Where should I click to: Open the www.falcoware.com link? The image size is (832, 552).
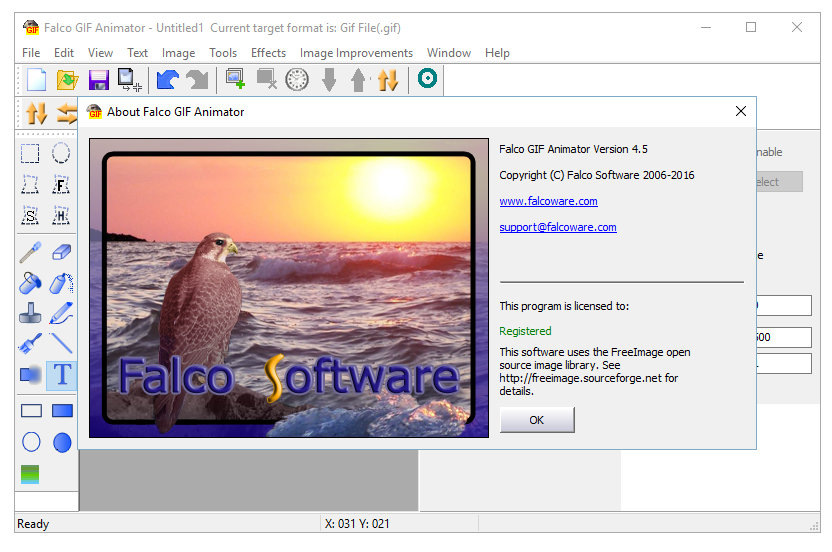[x=548, y=201]
